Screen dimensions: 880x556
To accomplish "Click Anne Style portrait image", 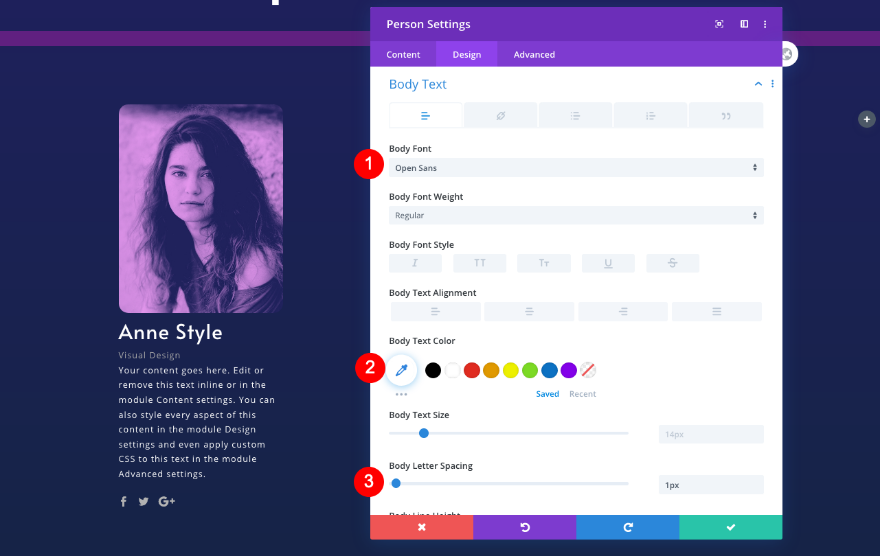I will point(201,209).
